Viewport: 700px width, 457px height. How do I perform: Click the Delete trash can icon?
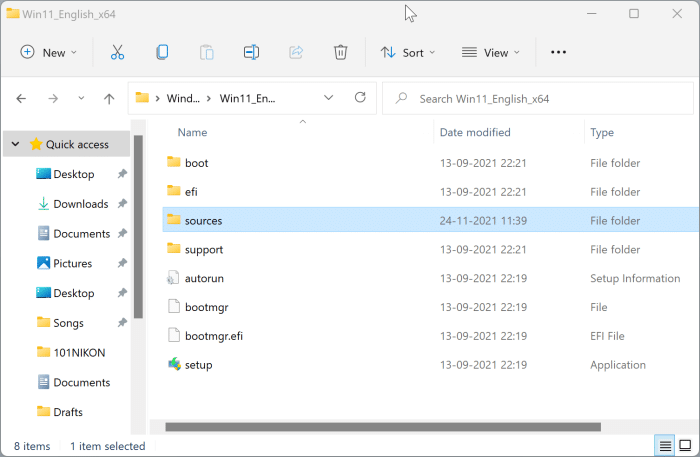341,52
